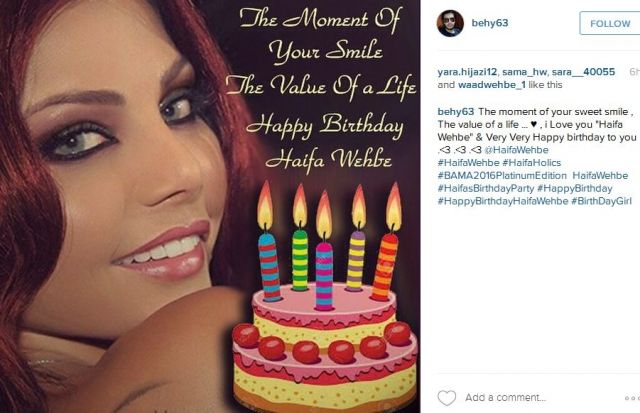The height and width of the screenshot is (413, 640).
Task: Open yara.hijazi12's profile from likes
Action: coord(467,72)
